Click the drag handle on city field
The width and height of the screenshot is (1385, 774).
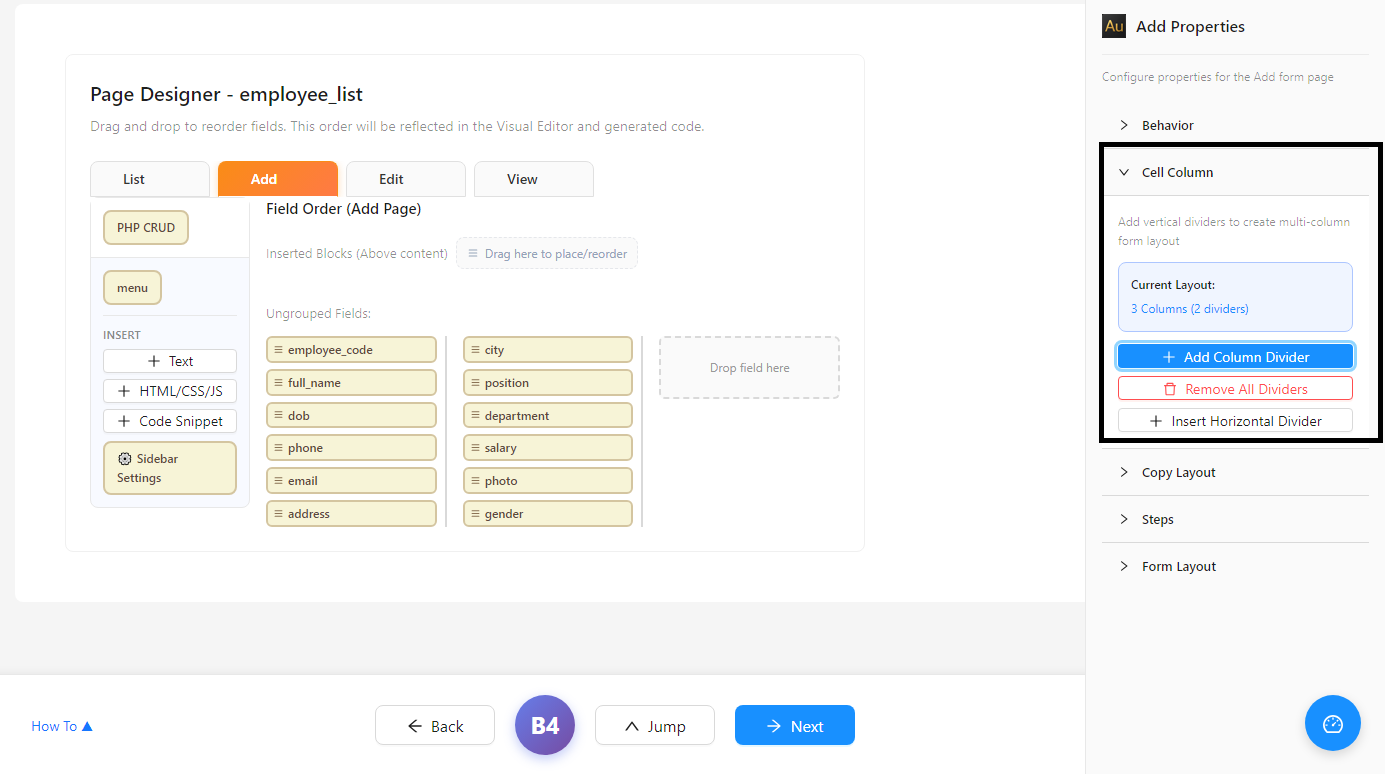[x=475, y=350]
